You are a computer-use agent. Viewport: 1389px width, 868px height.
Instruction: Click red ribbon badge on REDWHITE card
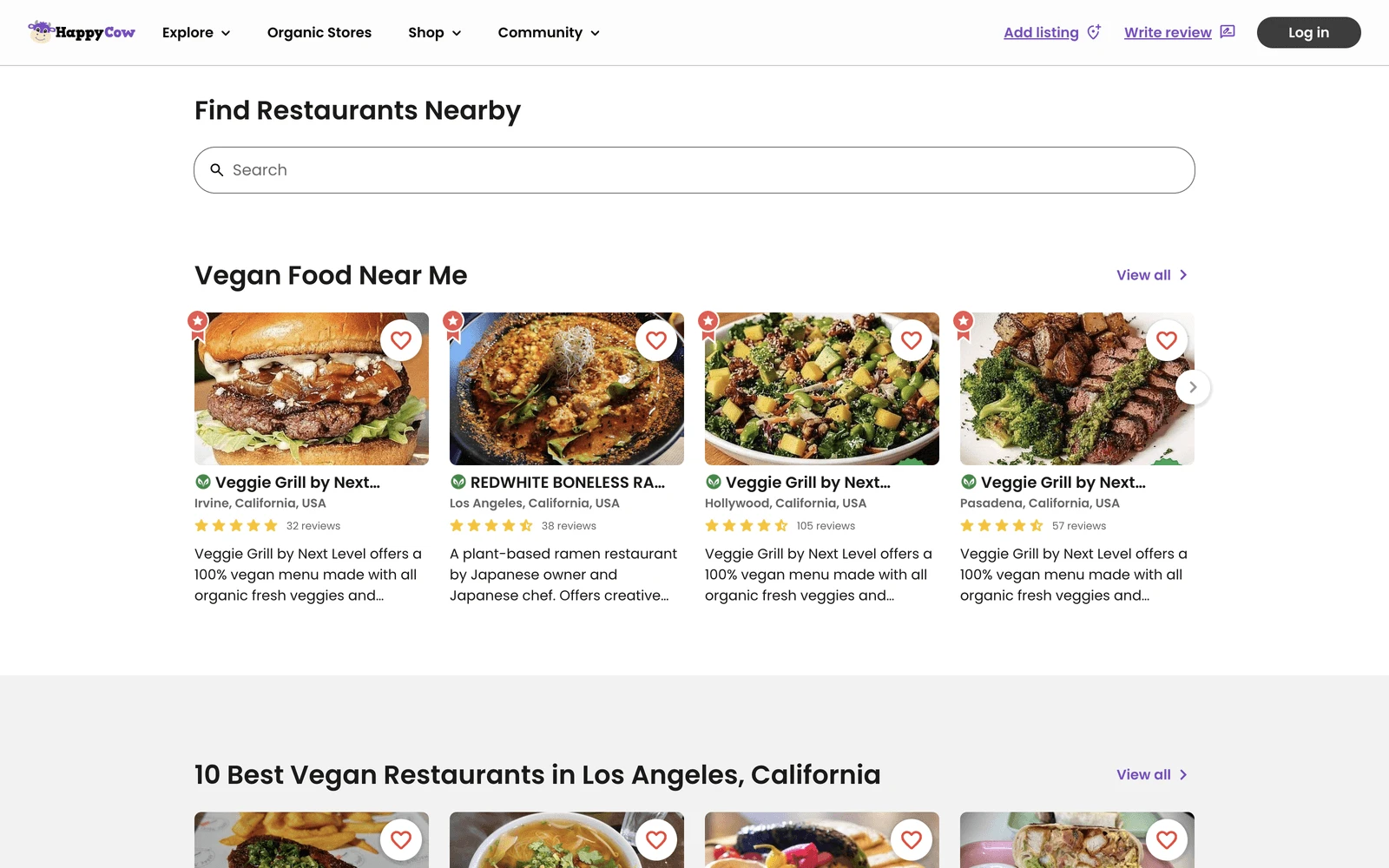453,325
